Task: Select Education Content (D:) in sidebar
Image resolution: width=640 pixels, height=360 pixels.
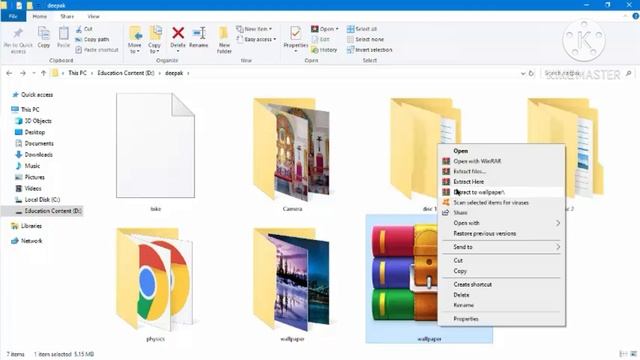Action: [42, 211]
